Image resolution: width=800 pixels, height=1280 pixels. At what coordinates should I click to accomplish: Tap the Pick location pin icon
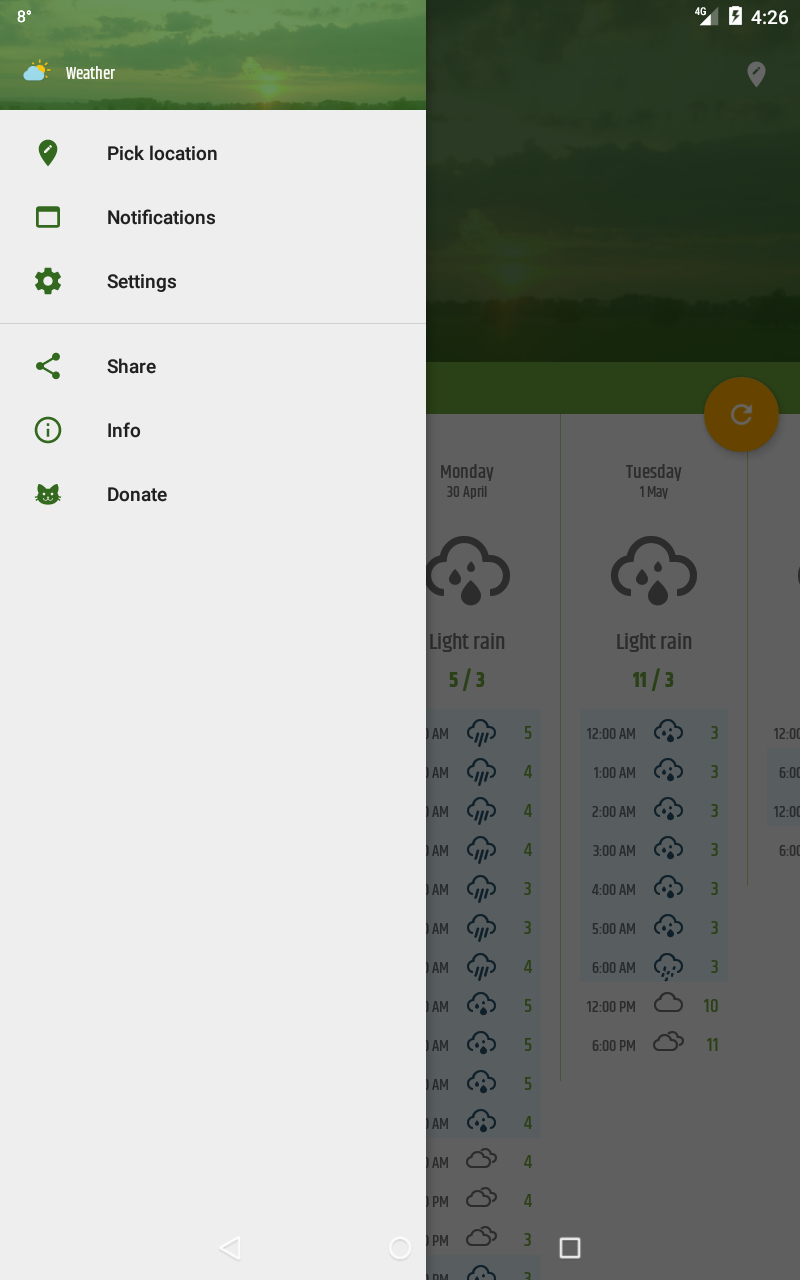48,153
